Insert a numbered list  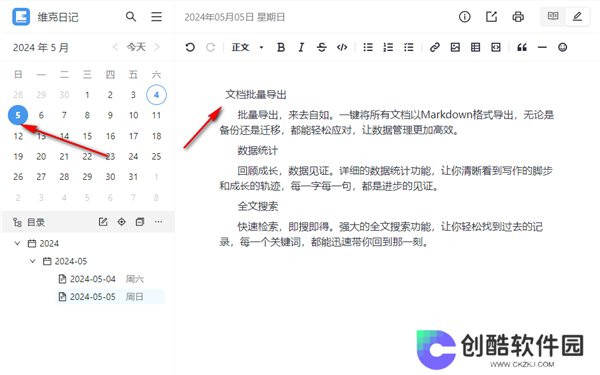click(388, 47)
